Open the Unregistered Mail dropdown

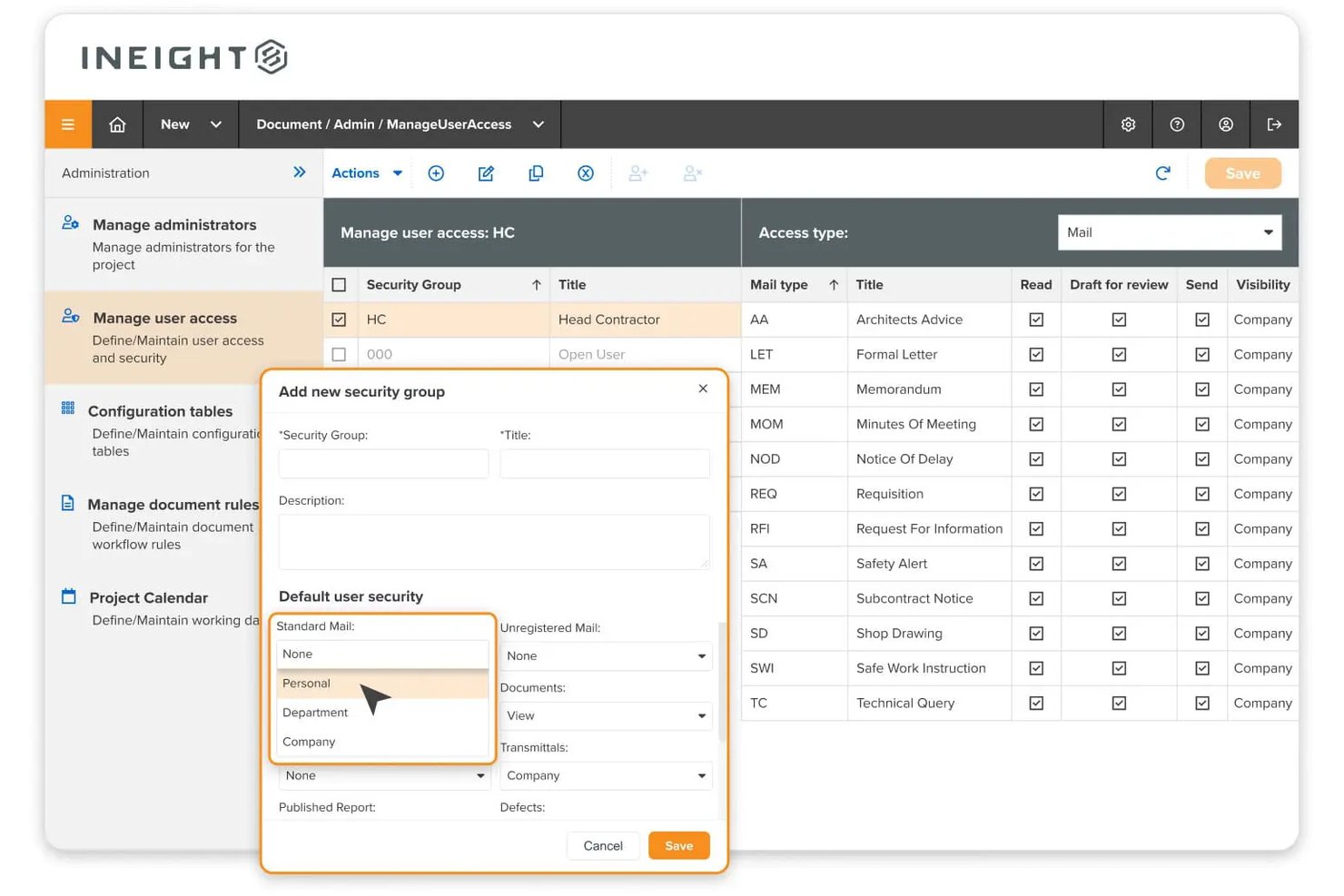(x=606, y=655)
